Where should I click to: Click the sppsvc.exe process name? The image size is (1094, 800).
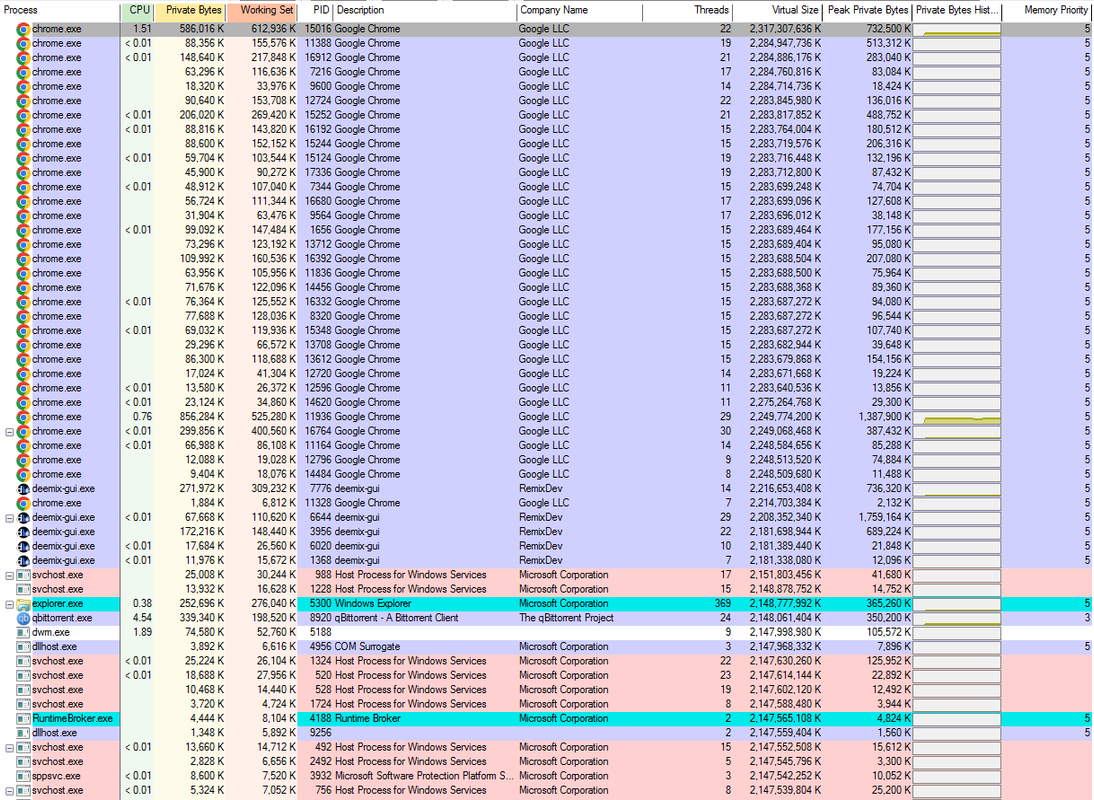pos(56,776)
